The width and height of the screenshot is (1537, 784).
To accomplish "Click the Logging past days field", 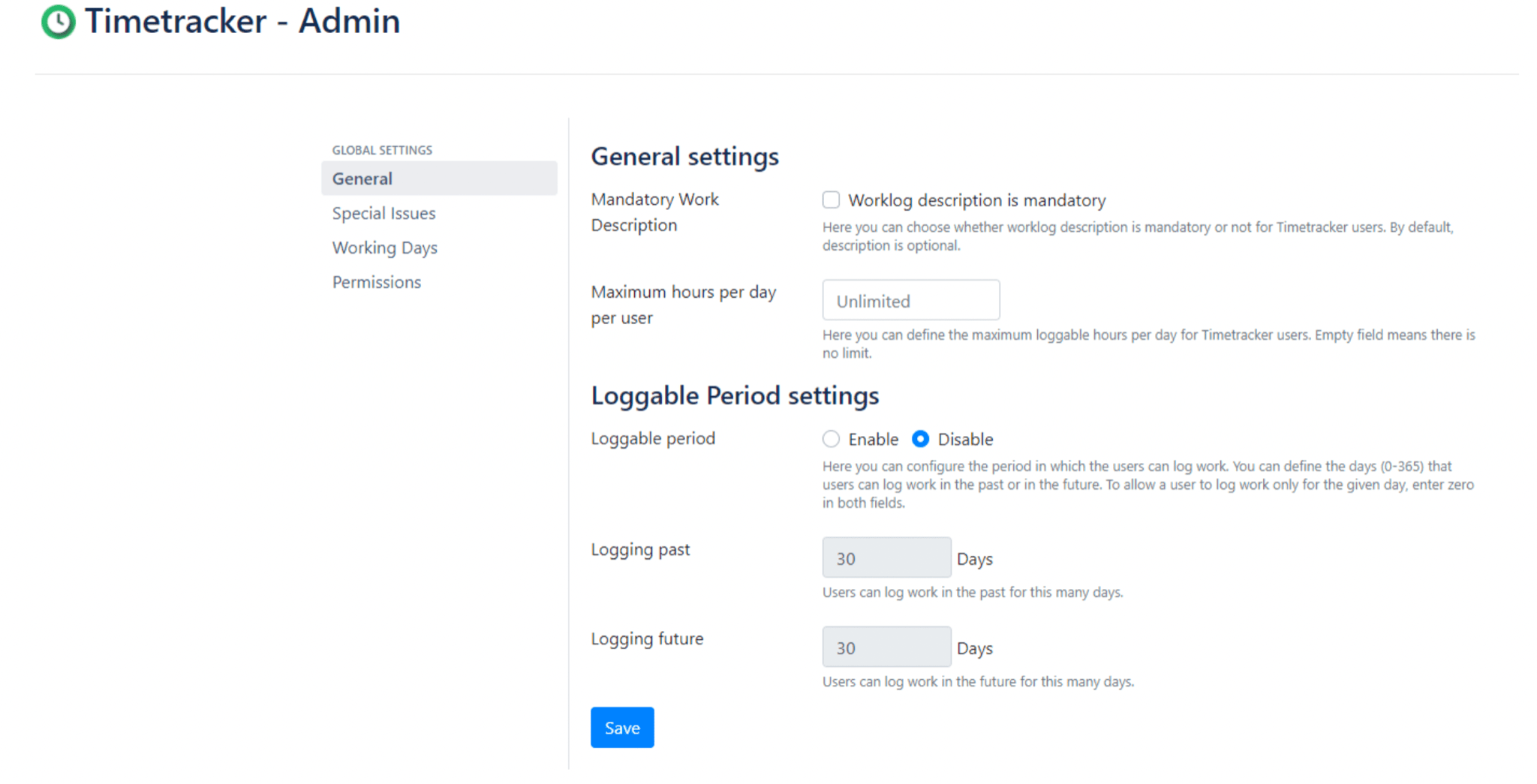I will [886, 557].
